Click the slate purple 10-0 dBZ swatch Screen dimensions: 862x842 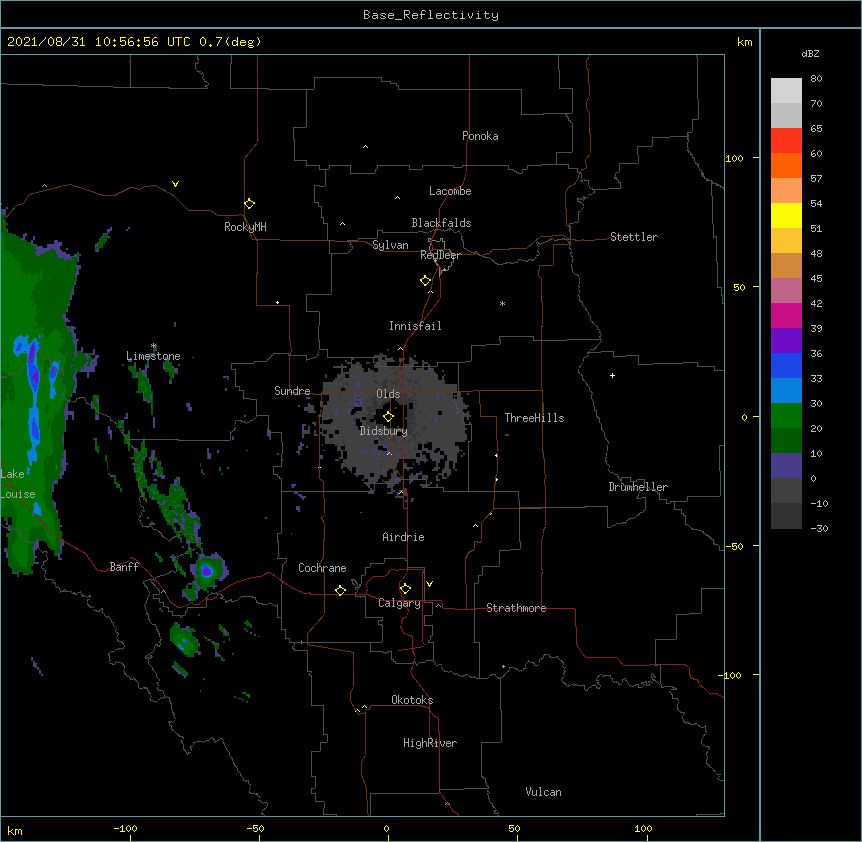(x=786, y=466)
